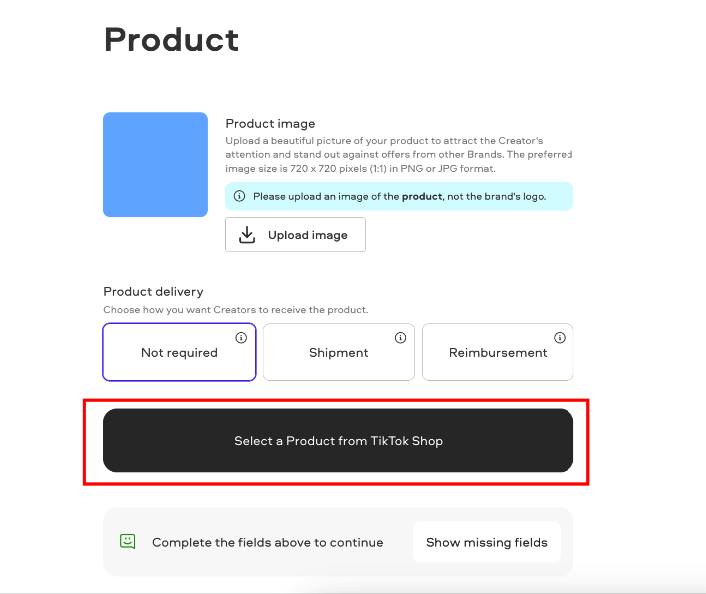Click the 'Complete the fields above' message
This screenshot has width=706, height=594.
[267, 542]
